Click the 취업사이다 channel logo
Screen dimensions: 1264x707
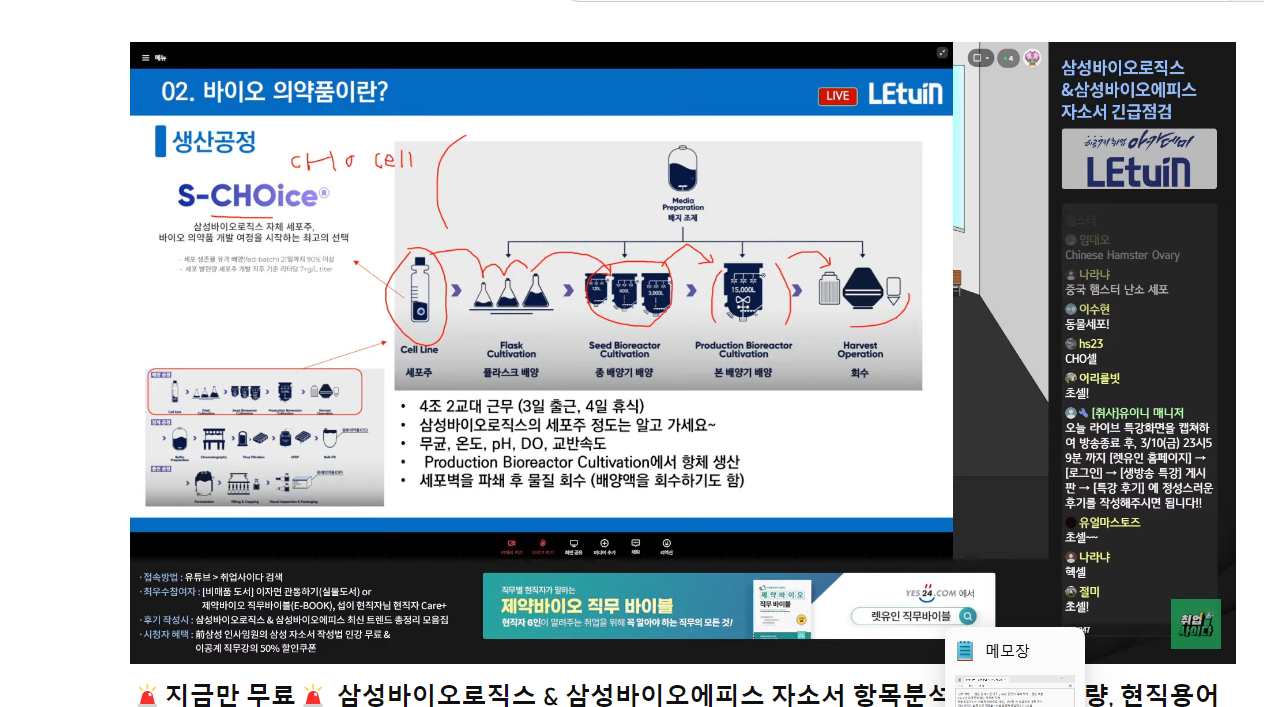[1196, 623]
